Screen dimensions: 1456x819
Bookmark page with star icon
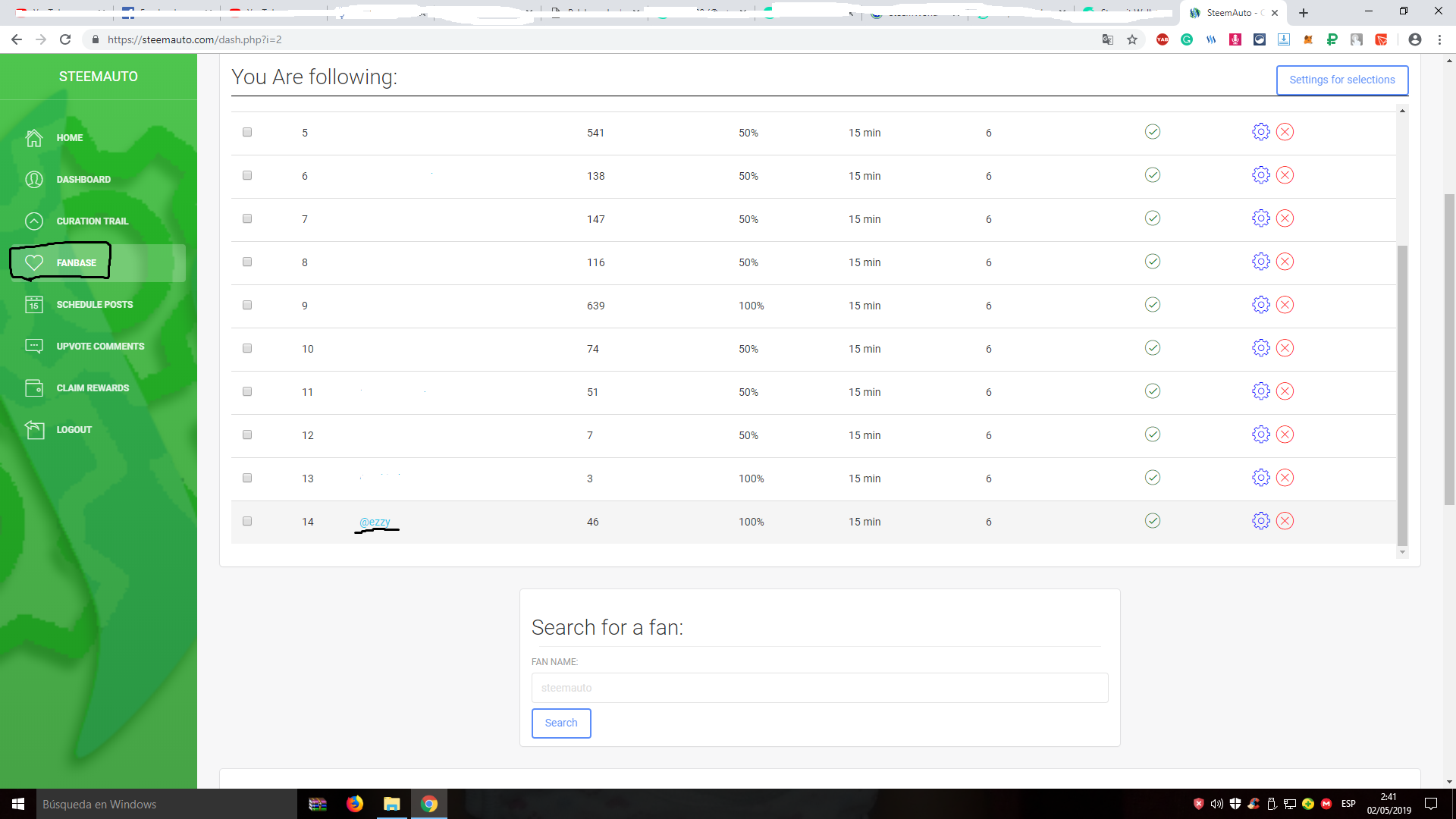click(x=1132, y=39)
